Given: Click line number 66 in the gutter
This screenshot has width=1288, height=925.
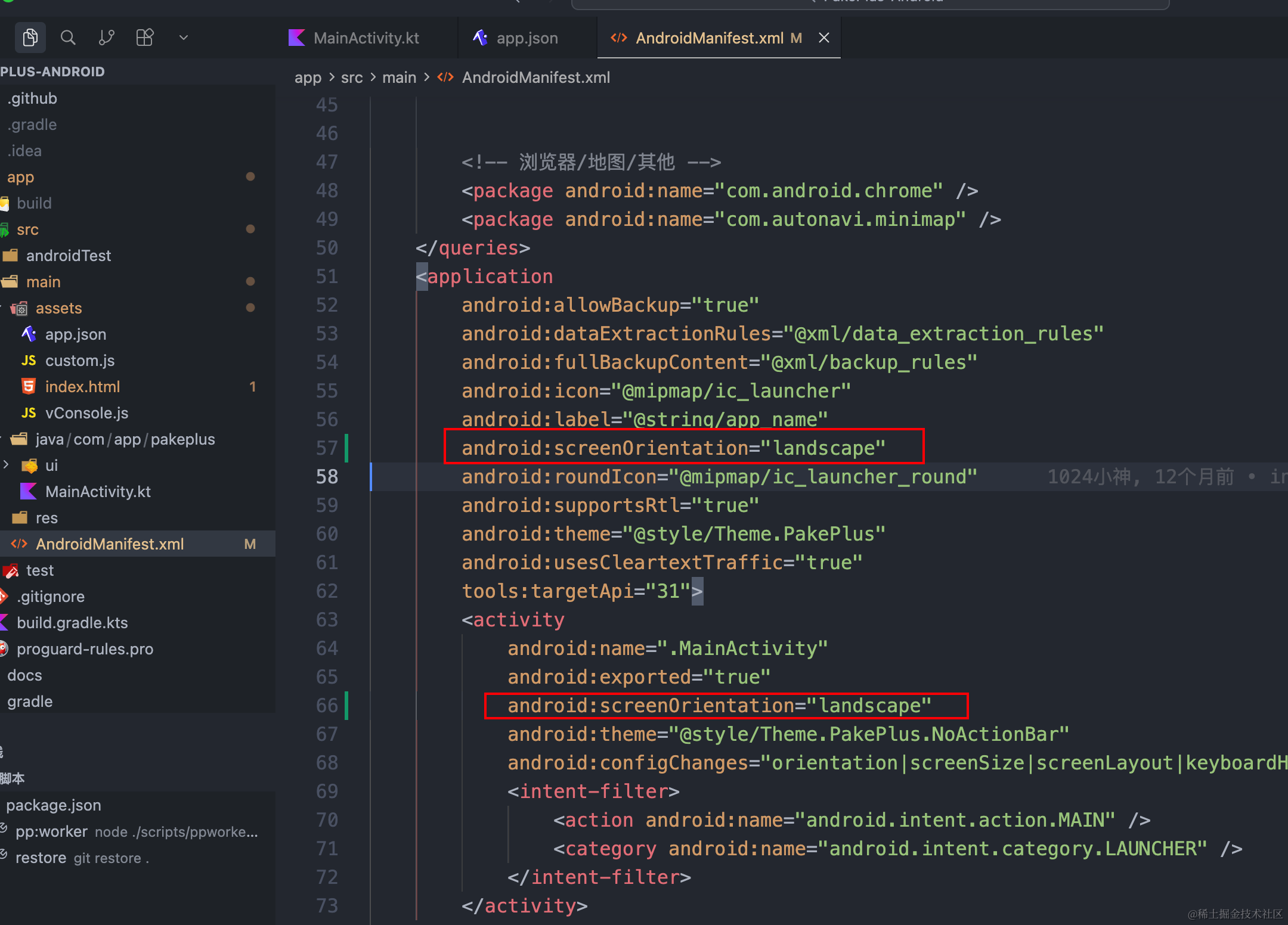Looking at the screenshot, I should pos(327,706).
